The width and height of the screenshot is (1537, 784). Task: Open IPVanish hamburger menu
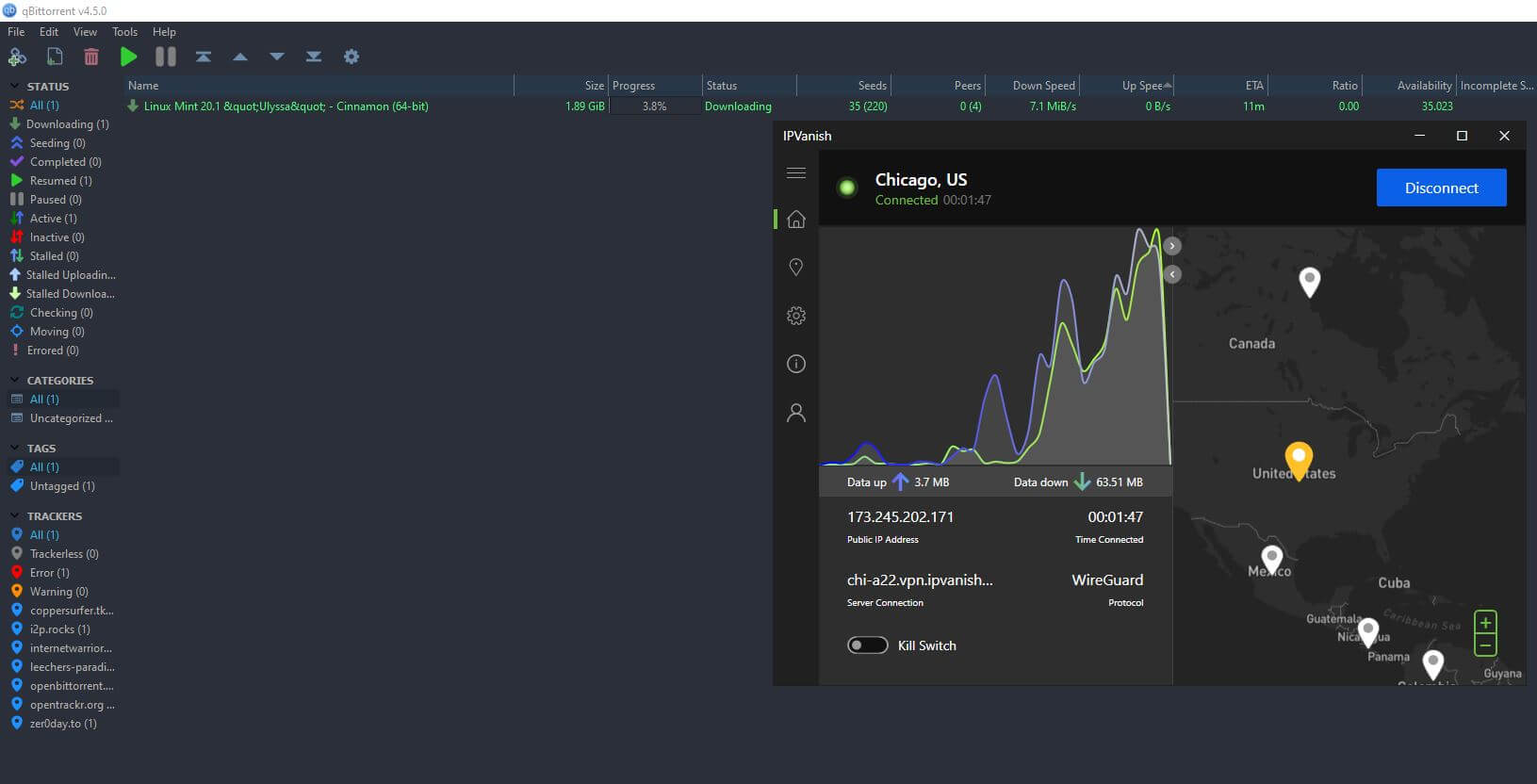tap(796, 172)
